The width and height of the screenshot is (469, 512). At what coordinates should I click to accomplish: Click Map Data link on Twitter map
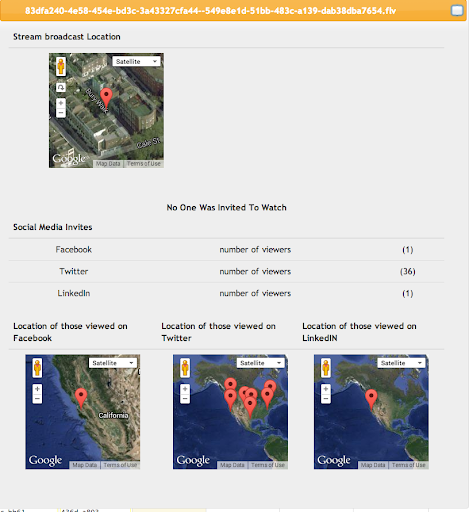232,465
